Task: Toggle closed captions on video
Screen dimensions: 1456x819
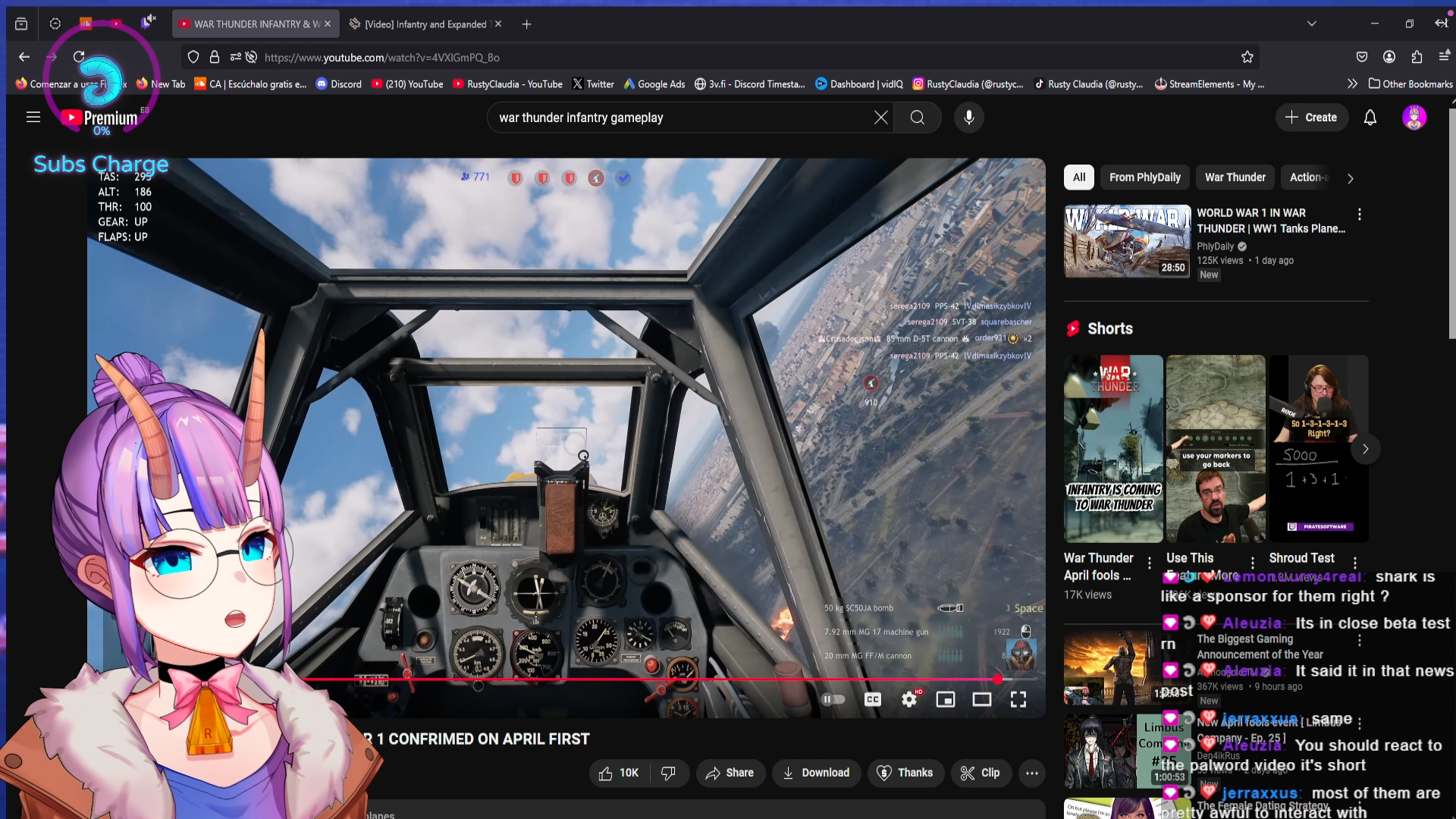Action: tap(872, 699)
